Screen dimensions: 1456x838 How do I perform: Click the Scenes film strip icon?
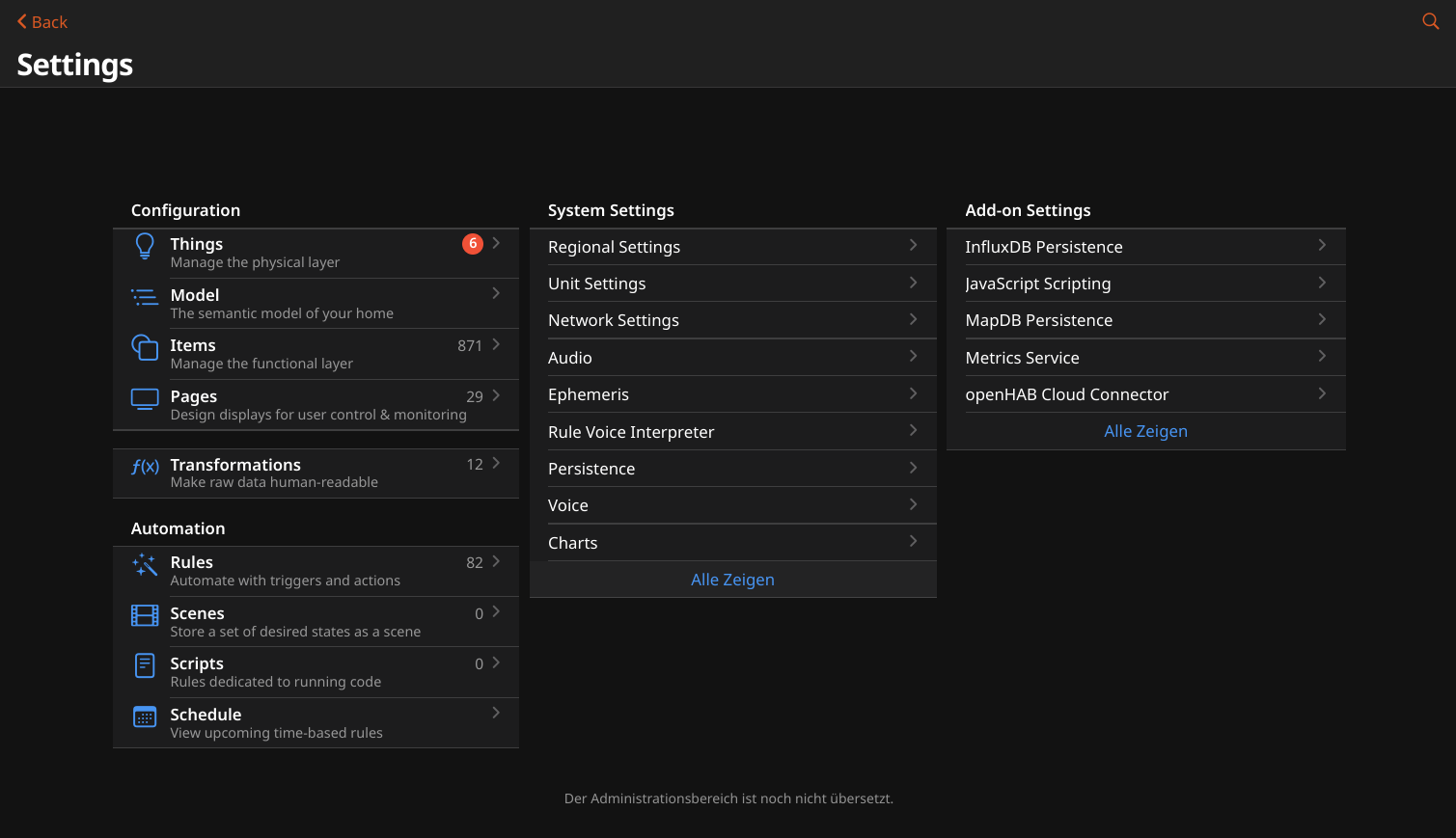(145, 615)
